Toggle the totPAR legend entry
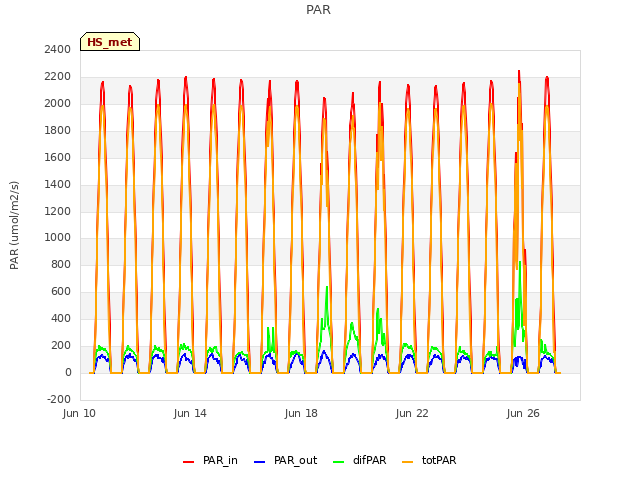640x480 pixels. click(x=429, y=460)
